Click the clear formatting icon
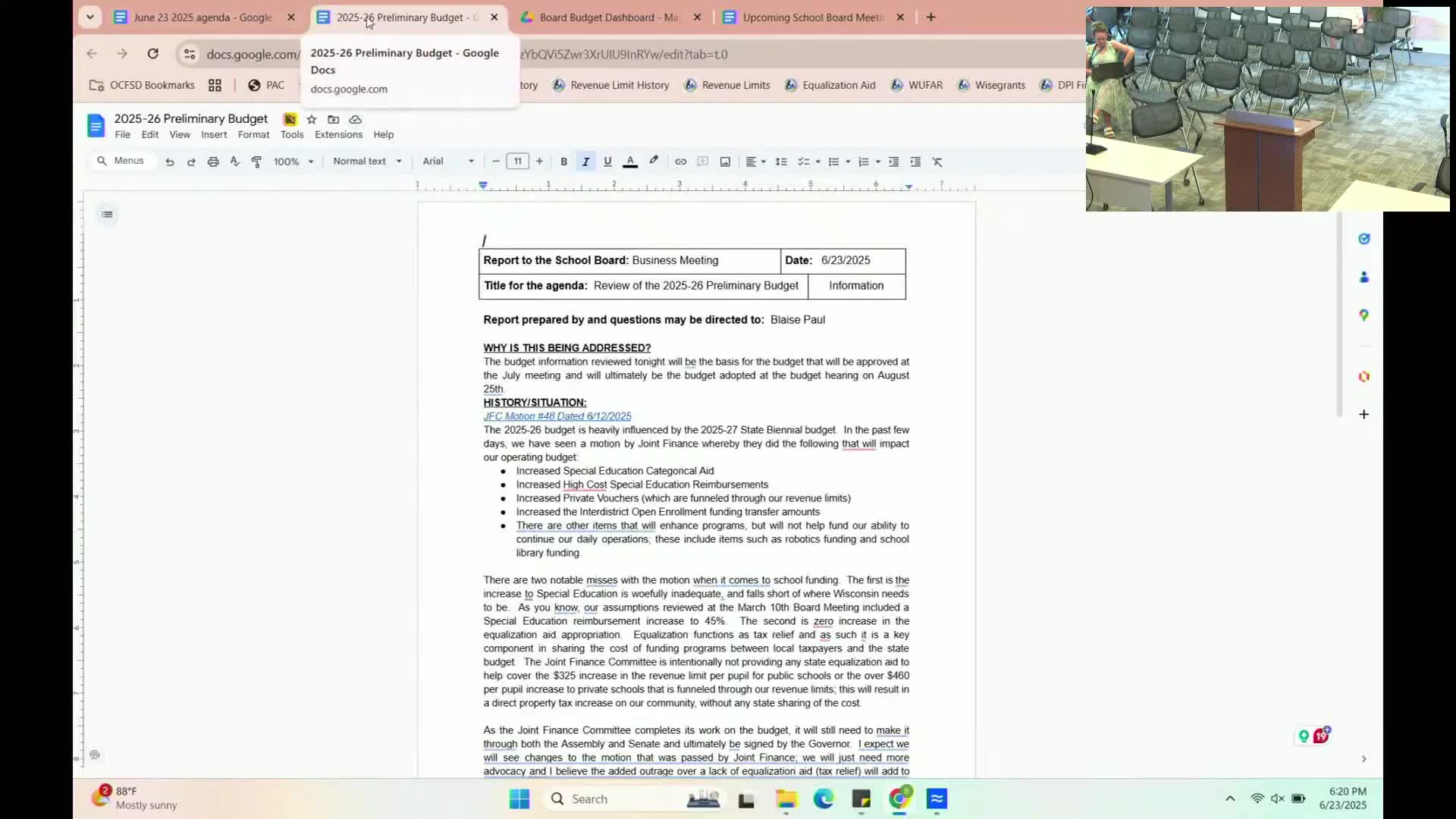Viewport: 1456px width, 819px height. (x=937, y=162)
